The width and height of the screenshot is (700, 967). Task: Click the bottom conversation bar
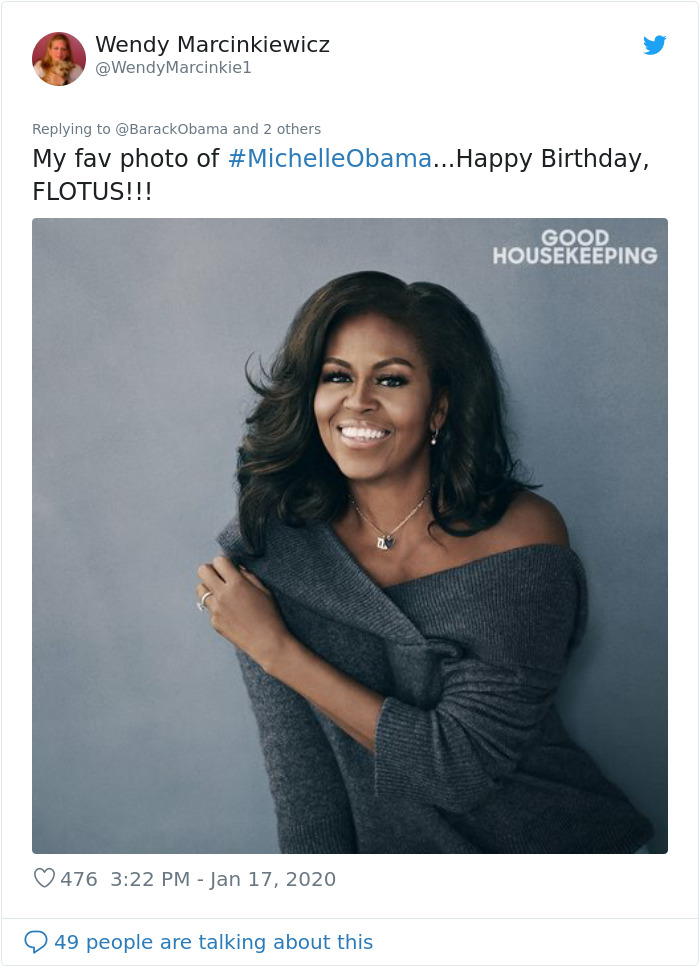tap(350, 941)
